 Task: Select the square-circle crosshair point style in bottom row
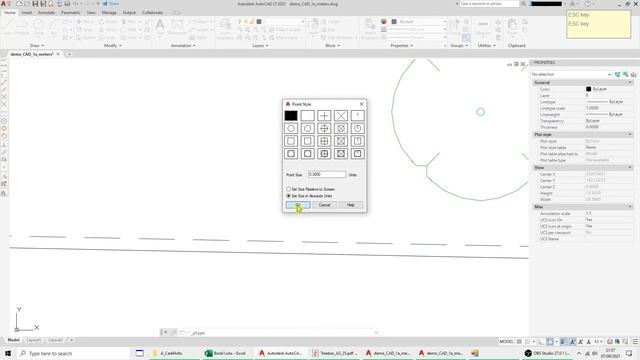pyautogui.click(x=324, y=153)
